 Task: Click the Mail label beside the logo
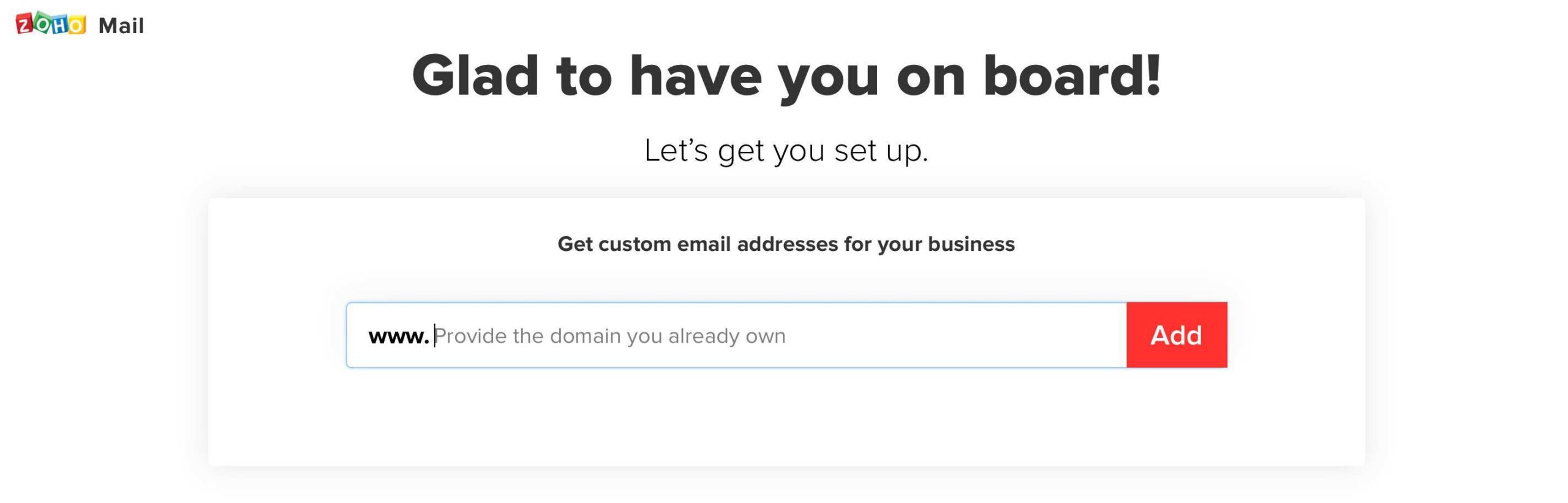(121, 26)
